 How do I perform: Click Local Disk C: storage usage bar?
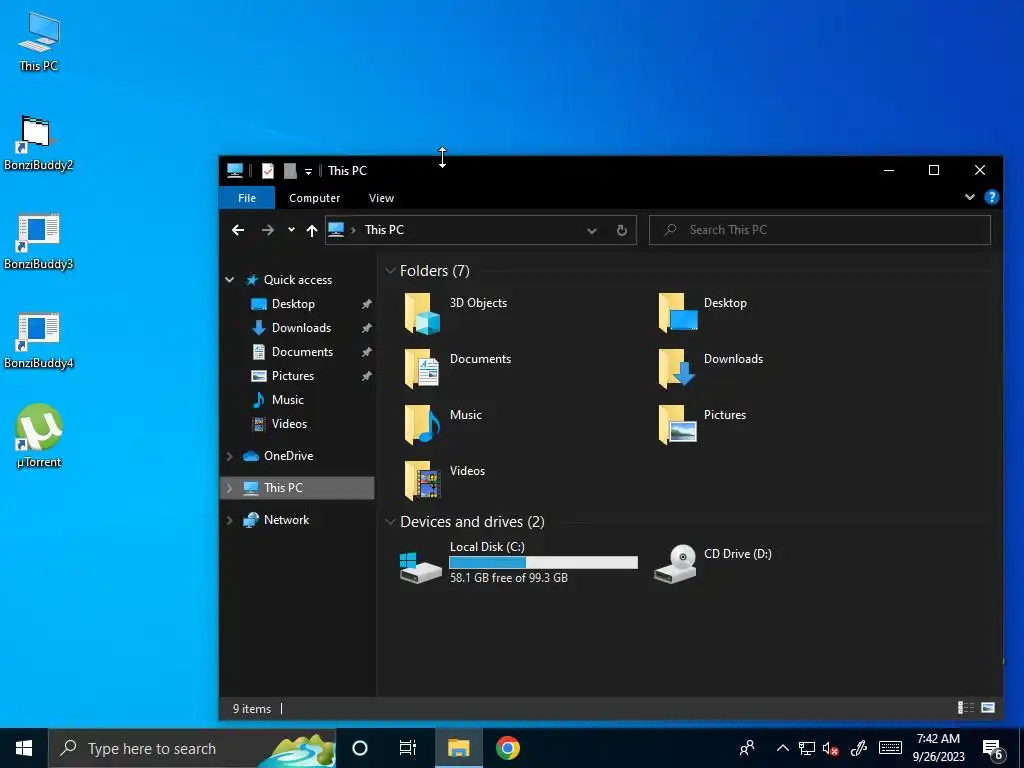(x=543, y=562)
